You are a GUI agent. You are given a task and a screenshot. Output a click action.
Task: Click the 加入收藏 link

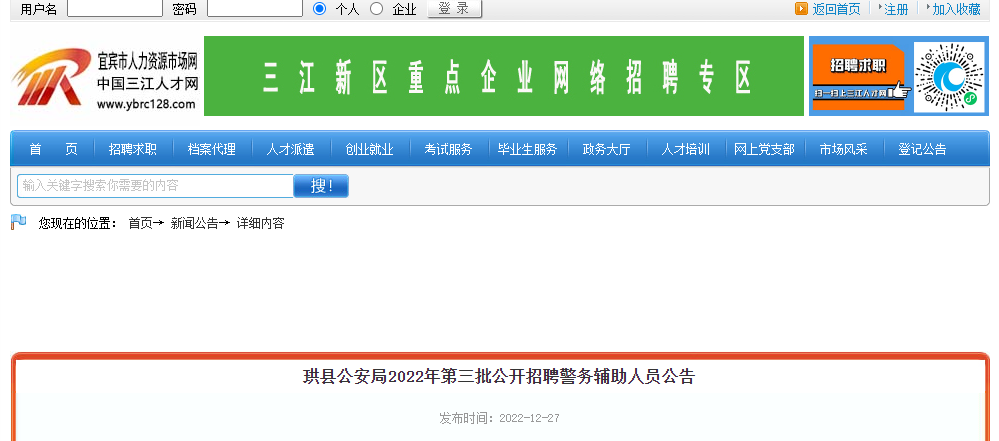(x=956, y=9)
